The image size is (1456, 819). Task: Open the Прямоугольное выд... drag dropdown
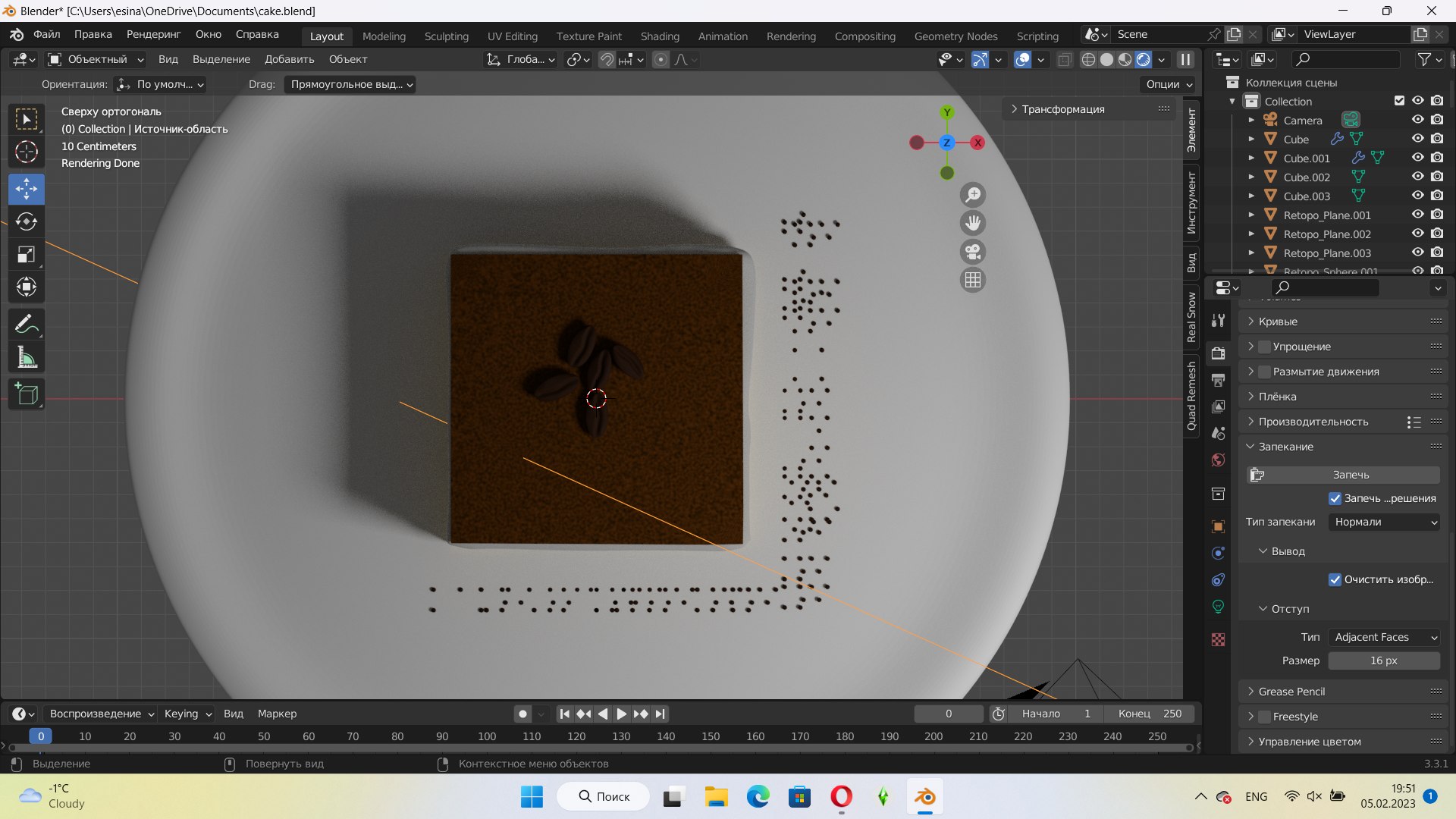tap(350, 84)
